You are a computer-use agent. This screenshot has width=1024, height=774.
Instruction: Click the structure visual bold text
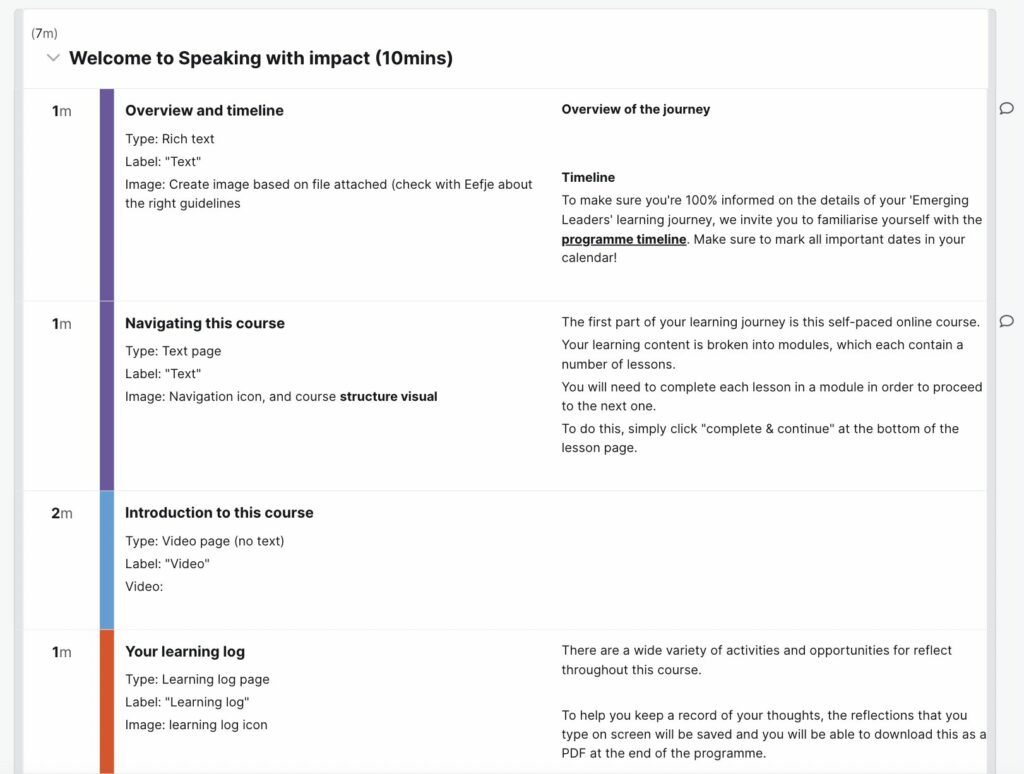[389, 396]
